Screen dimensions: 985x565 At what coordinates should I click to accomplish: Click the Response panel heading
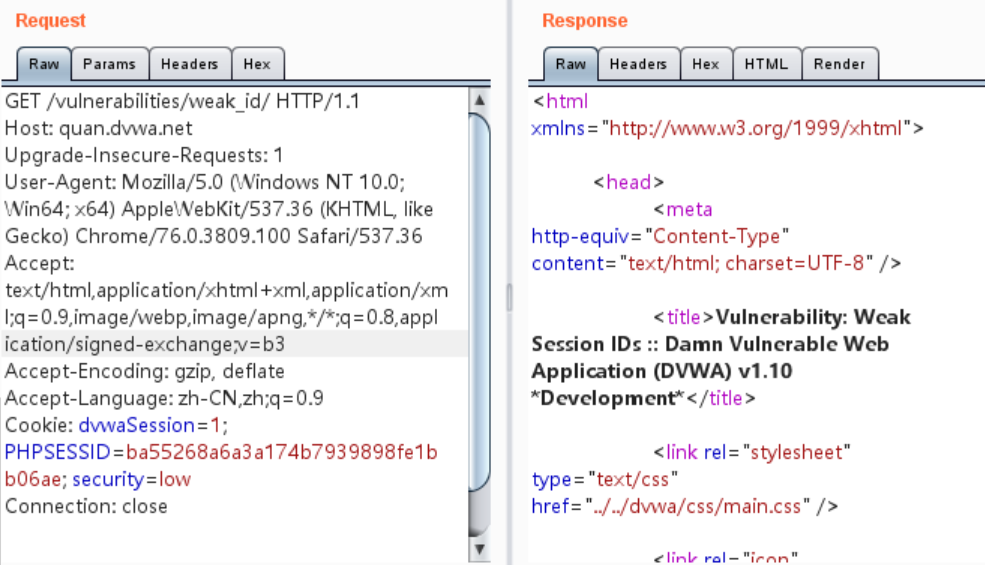[x=585, y=21]
